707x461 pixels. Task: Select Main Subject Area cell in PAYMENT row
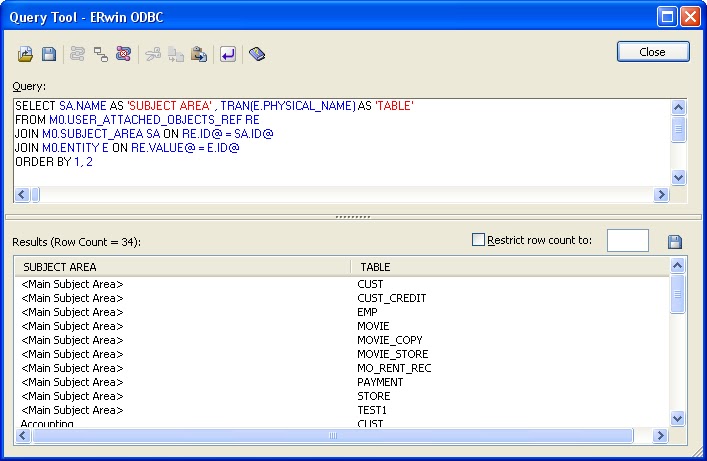(x=72, y=382)
